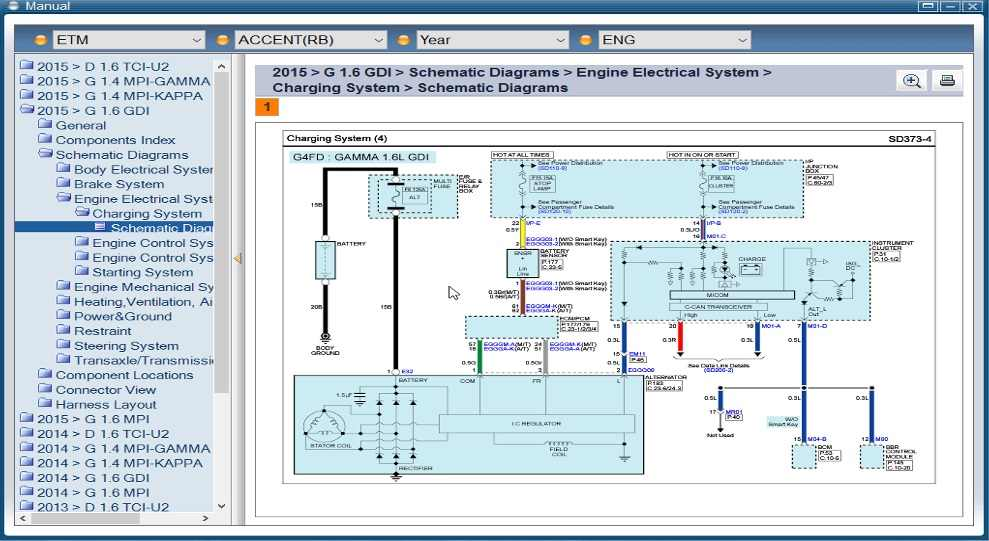Click the zoom-in magnifier icon
Image resolution: width=989 pixels, height=541 pixels.
click(912, 81)
